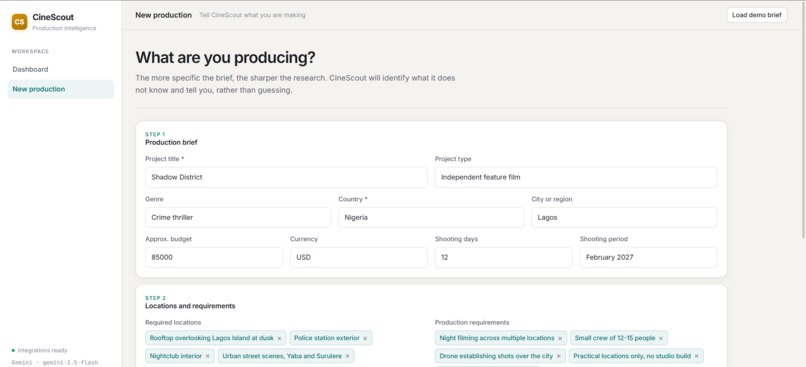Image resolution: width=806 pixels, height=367 pixels.
Task: Remove the Urban street scenes tag
Action: [x=347, y=356]
